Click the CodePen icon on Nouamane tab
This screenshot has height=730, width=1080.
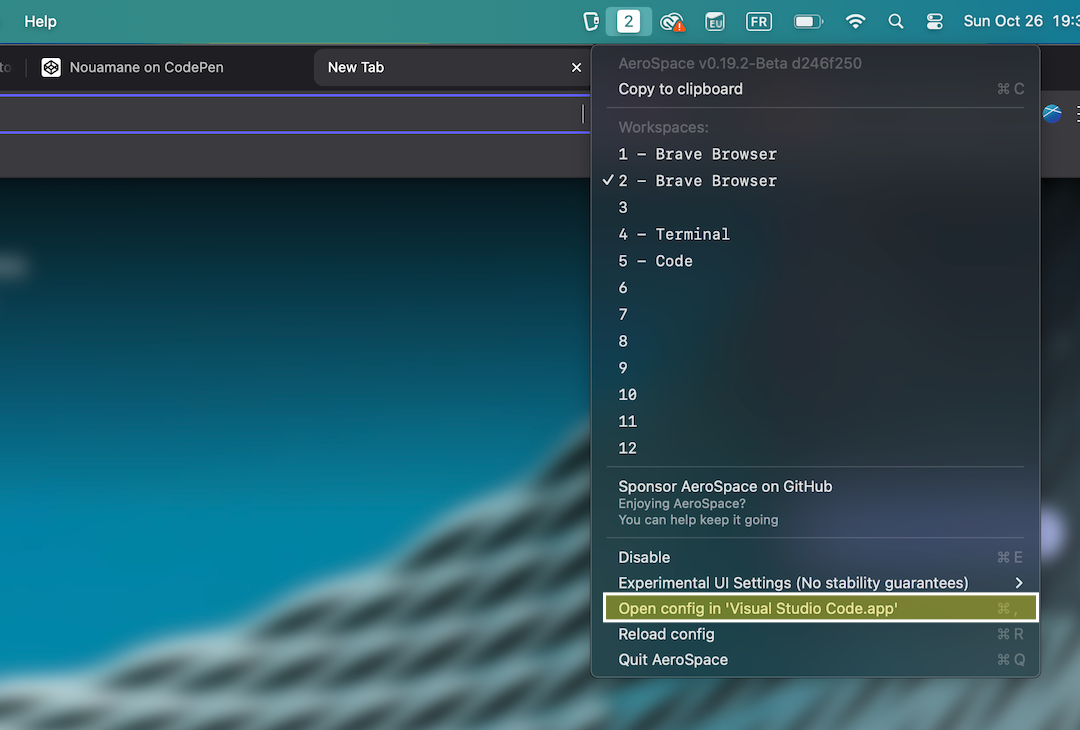[51, 68]
